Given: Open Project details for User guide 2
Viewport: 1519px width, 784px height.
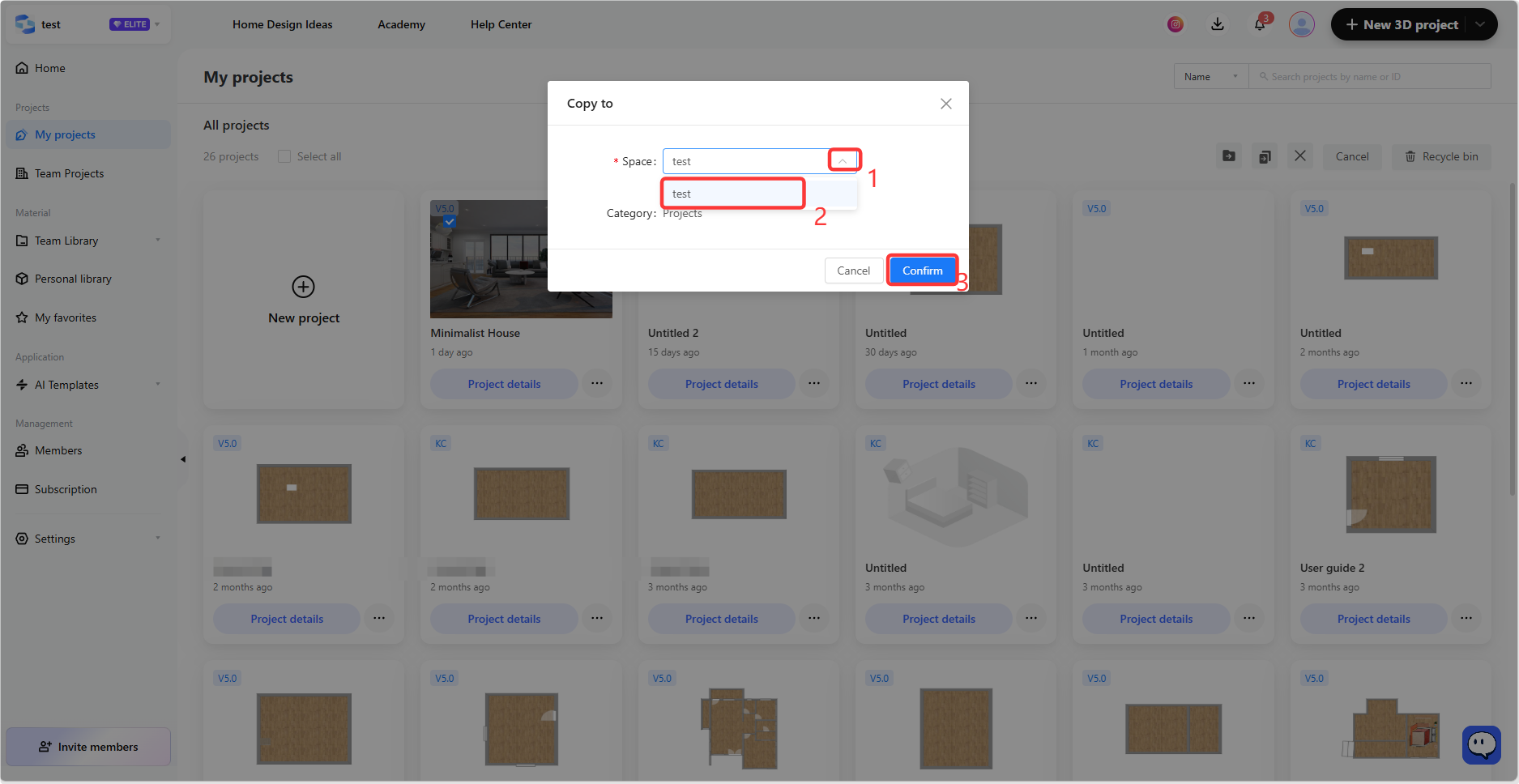Looking at the screenshot, I should tap(1373, 619).
